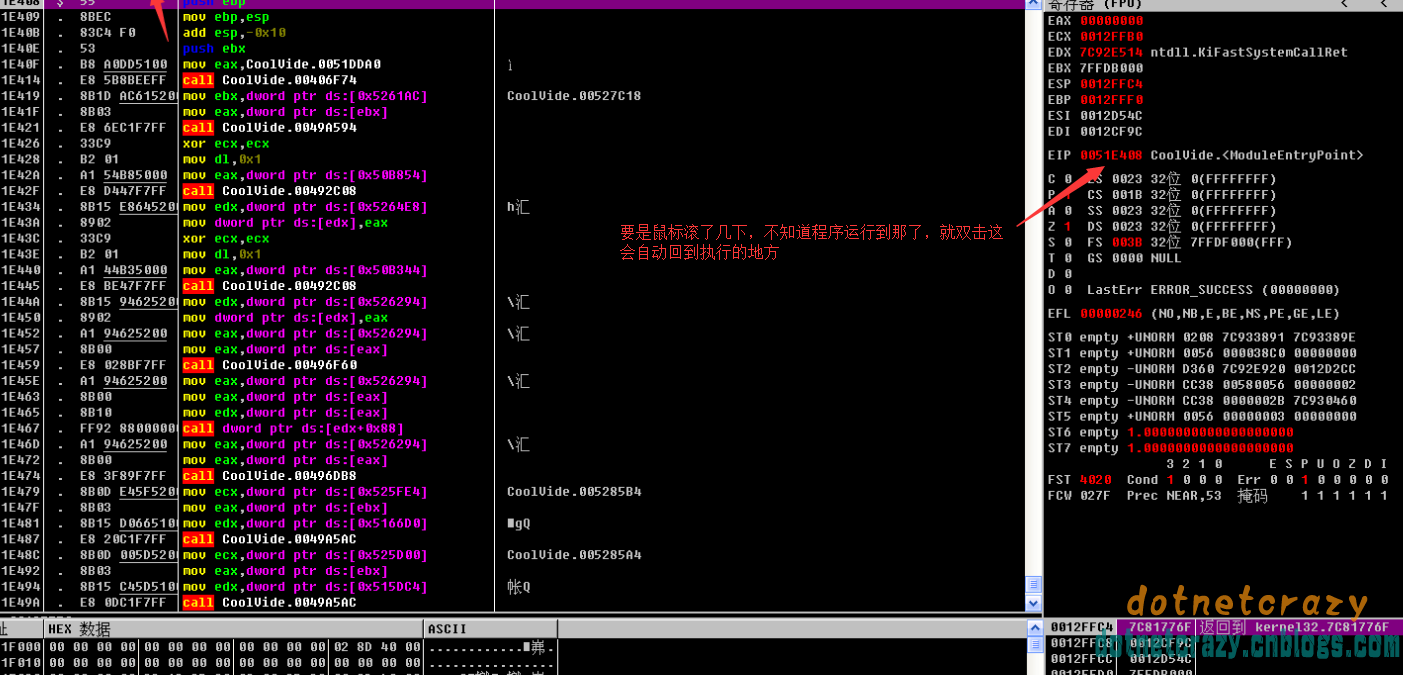
Task: Select the 'add esp,-0x10' instruction
Action: (235, 33)
